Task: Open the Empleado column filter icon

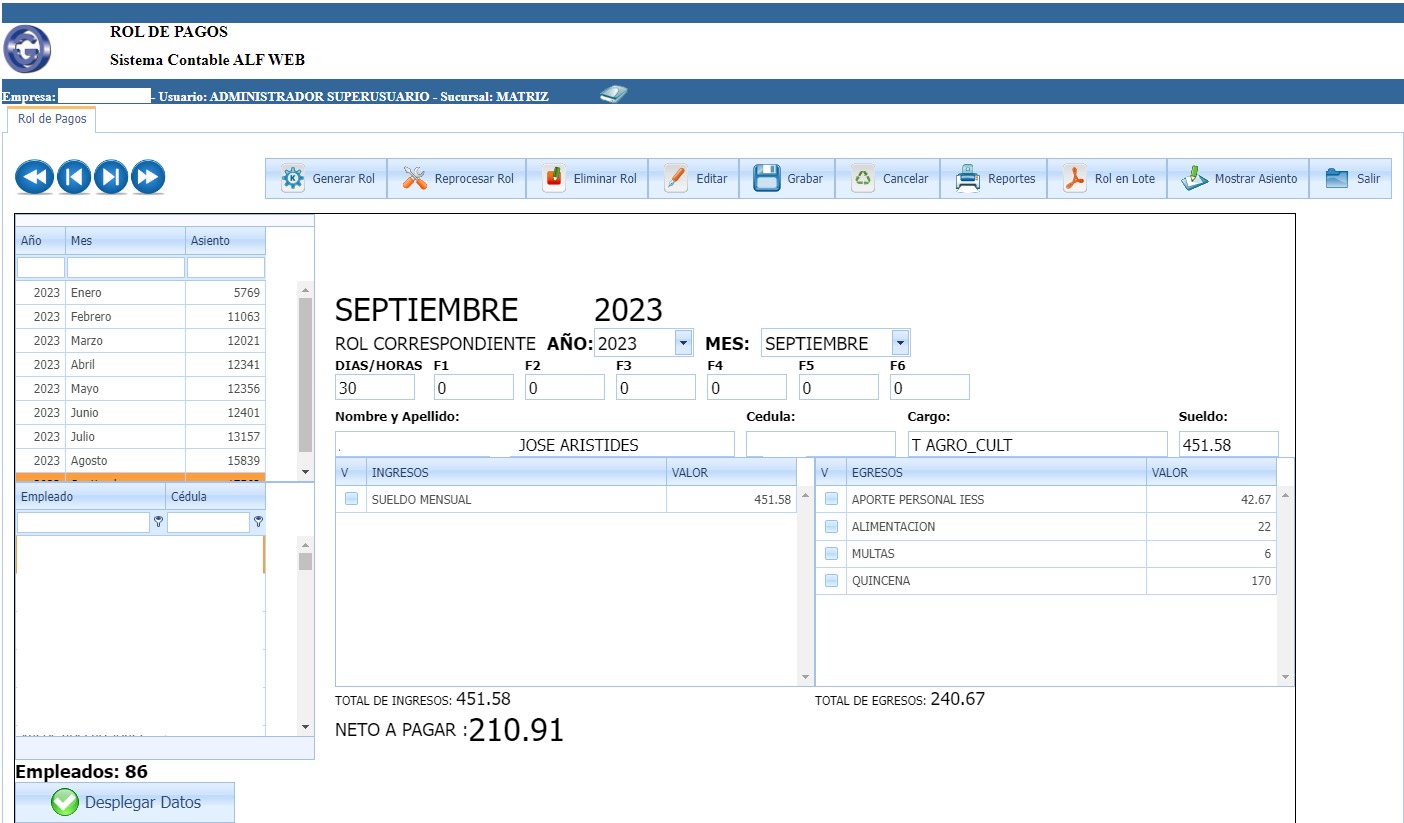Action: pos(158,522)
